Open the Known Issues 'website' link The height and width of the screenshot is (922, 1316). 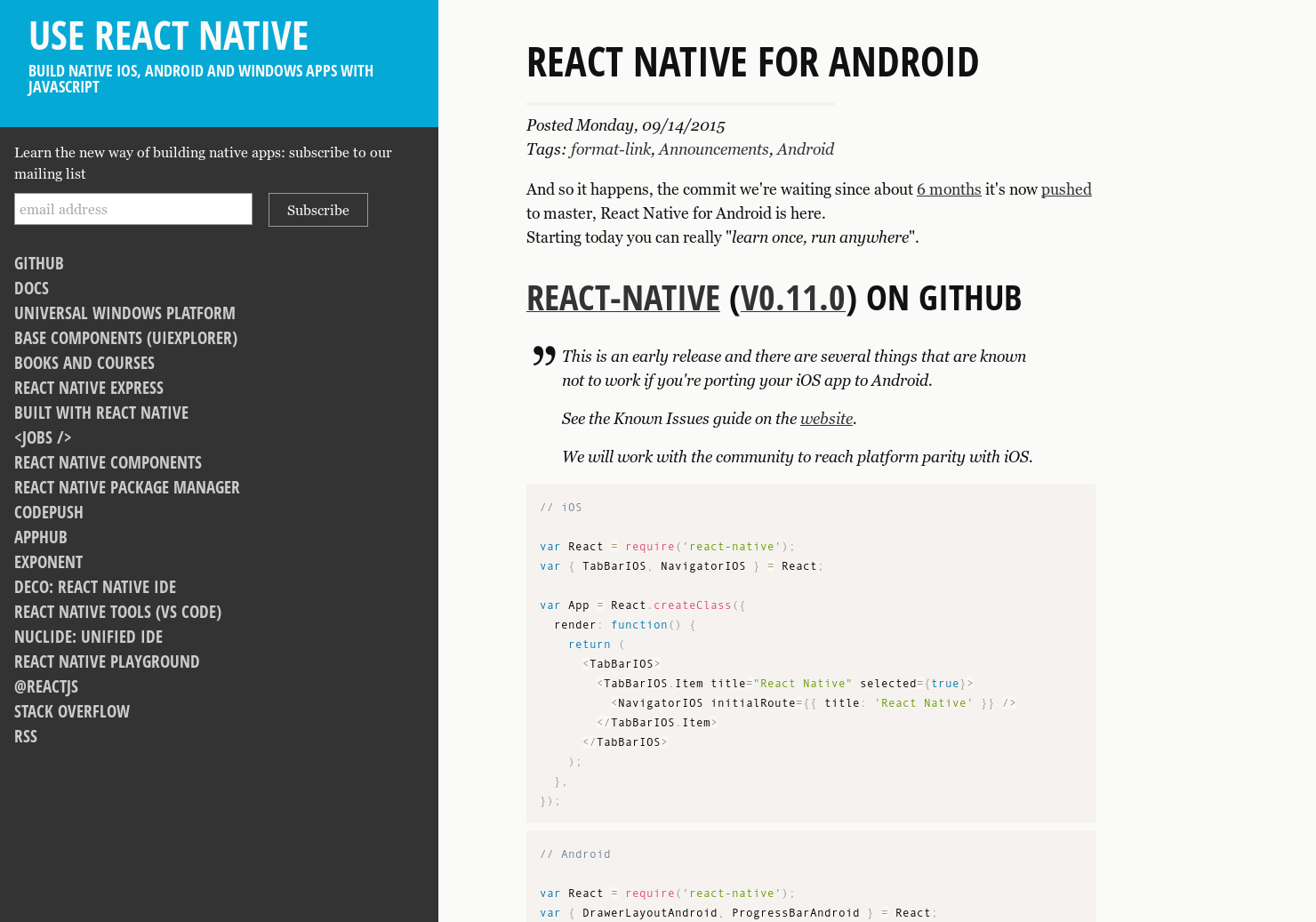[826, 419]
